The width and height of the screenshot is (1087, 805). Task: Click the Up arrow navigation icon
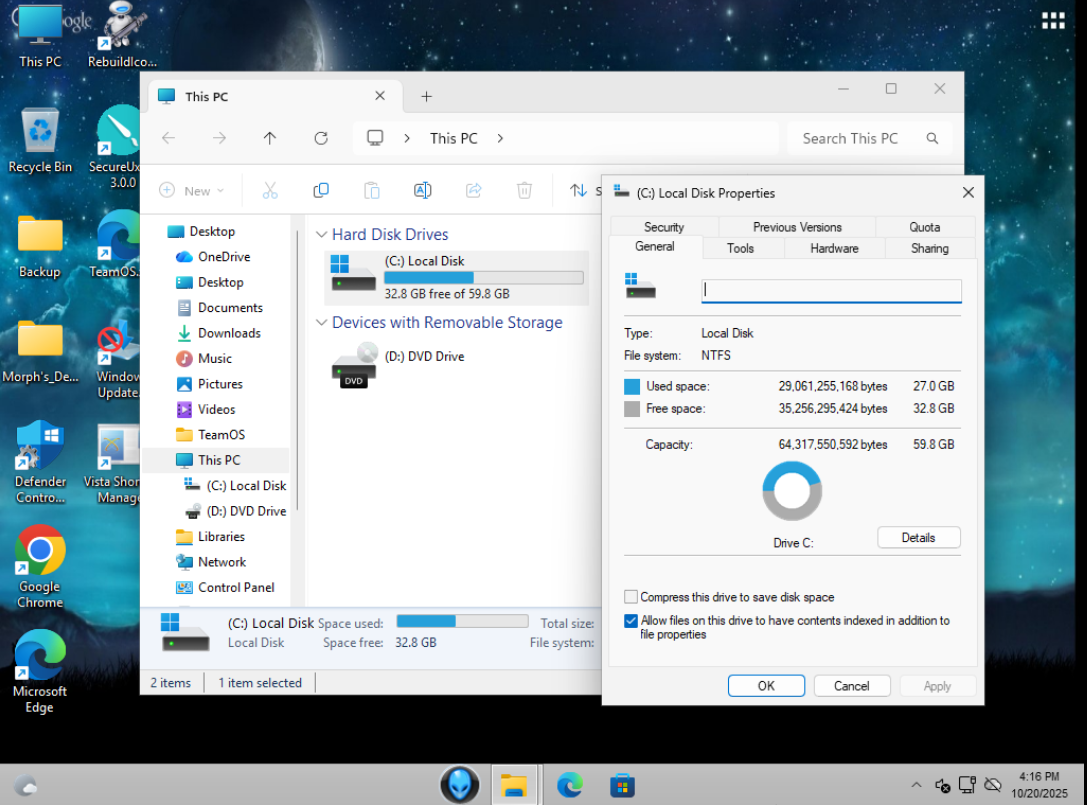[270, 138]
